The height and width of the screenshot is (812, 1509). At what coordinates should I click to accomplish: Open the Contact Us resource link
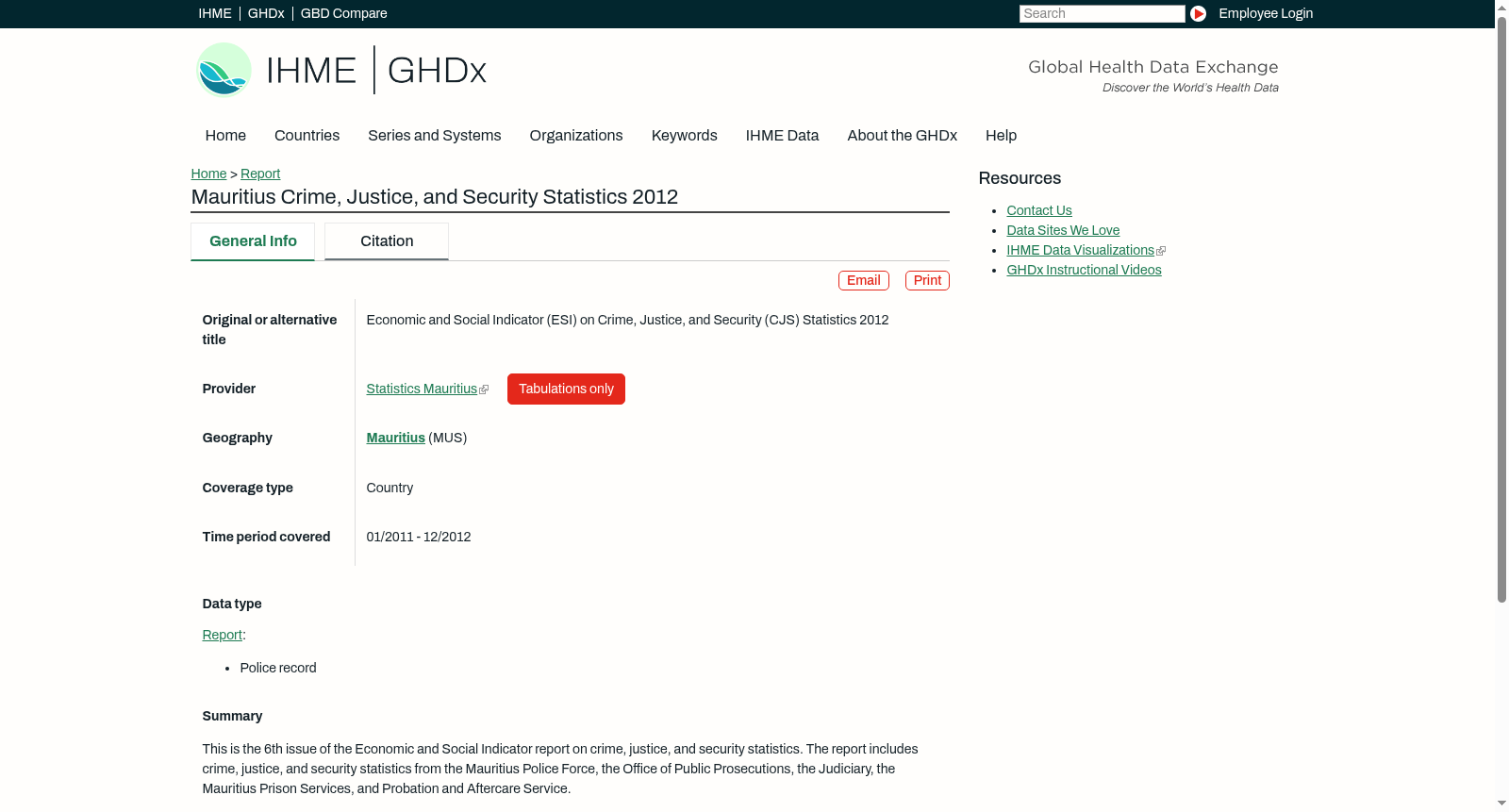(1039, 211)
